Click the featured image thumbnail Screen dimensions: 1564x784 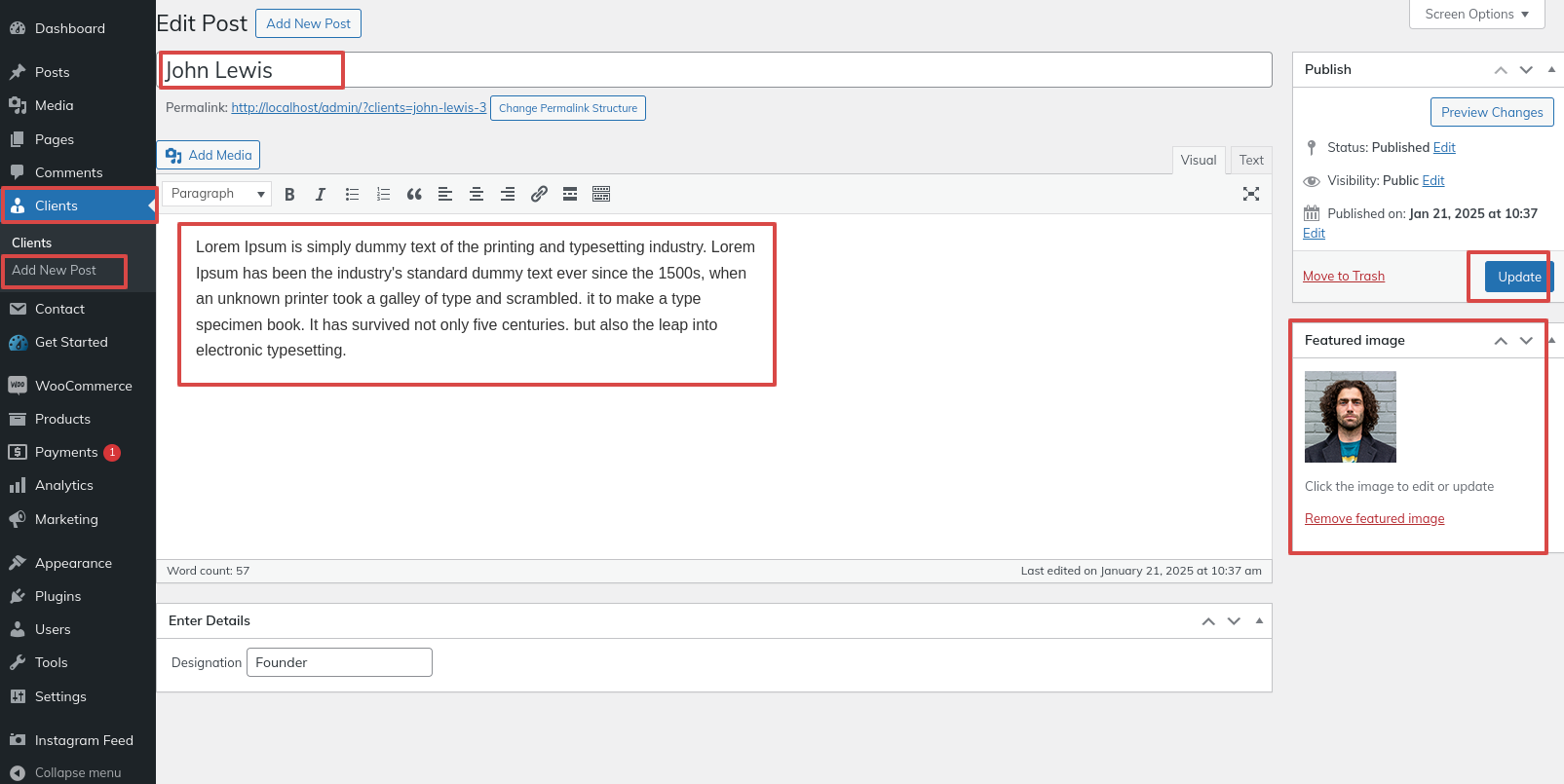pos(1351,417)
